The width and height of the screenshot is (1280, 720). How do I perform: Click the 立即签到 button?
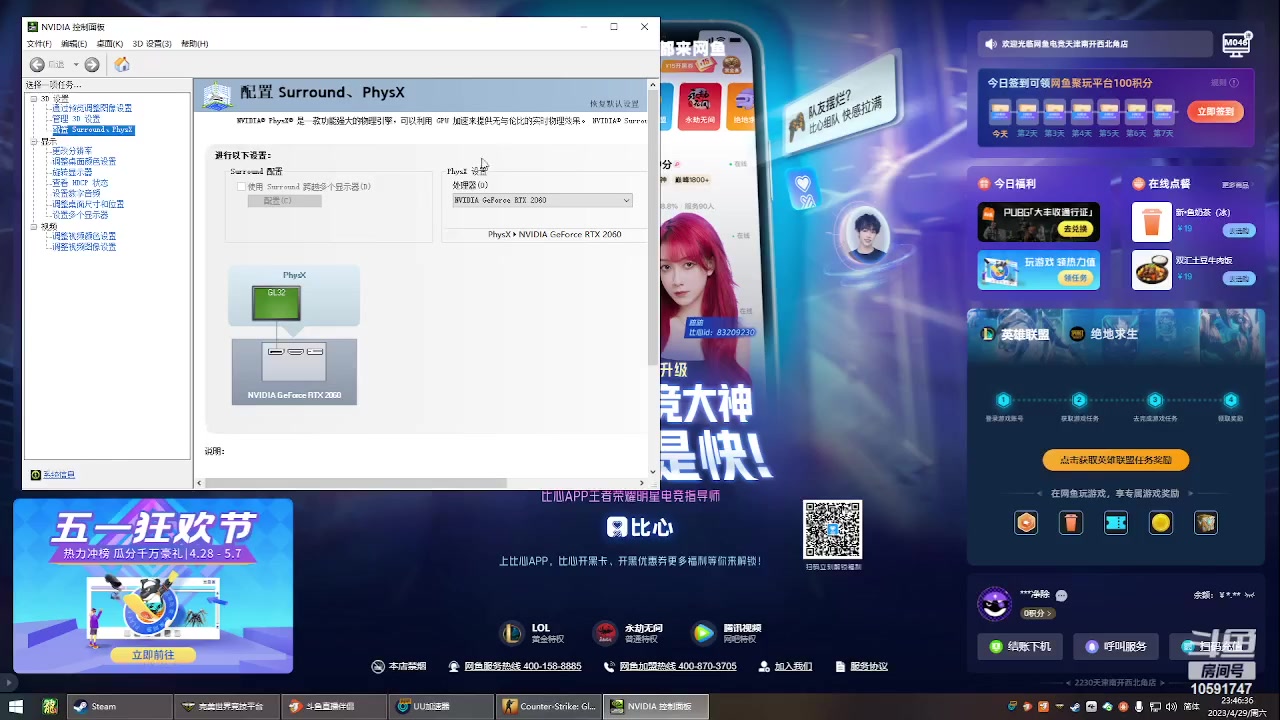[x=1216, y=112]
